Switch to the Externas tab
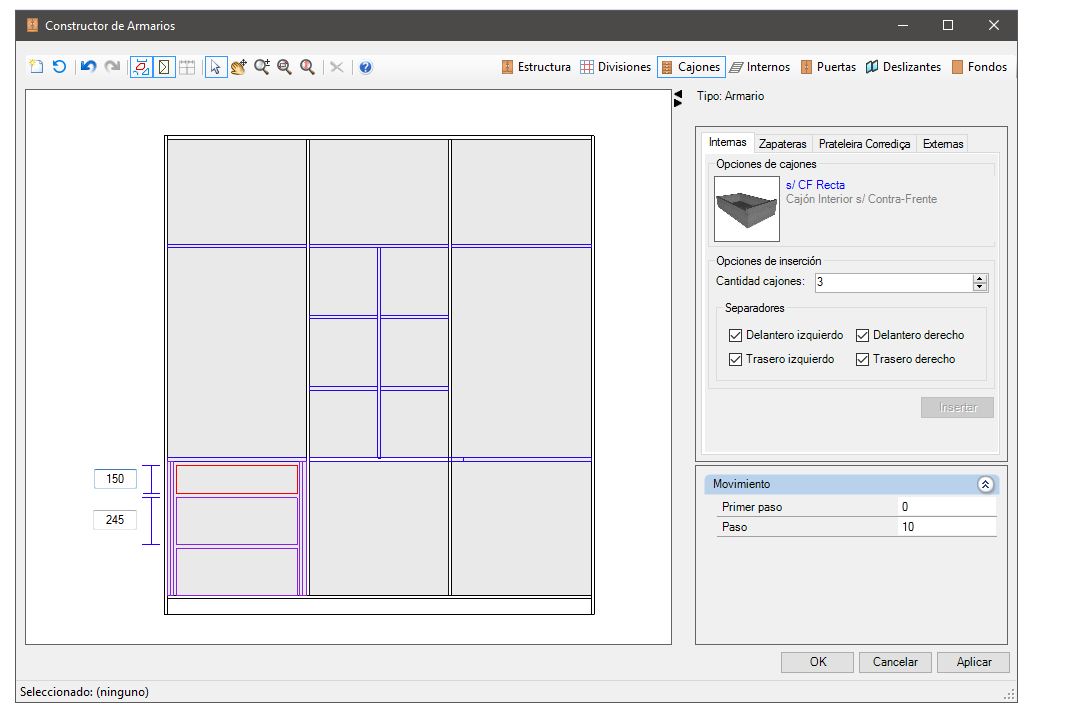 (x=943, y=144)
